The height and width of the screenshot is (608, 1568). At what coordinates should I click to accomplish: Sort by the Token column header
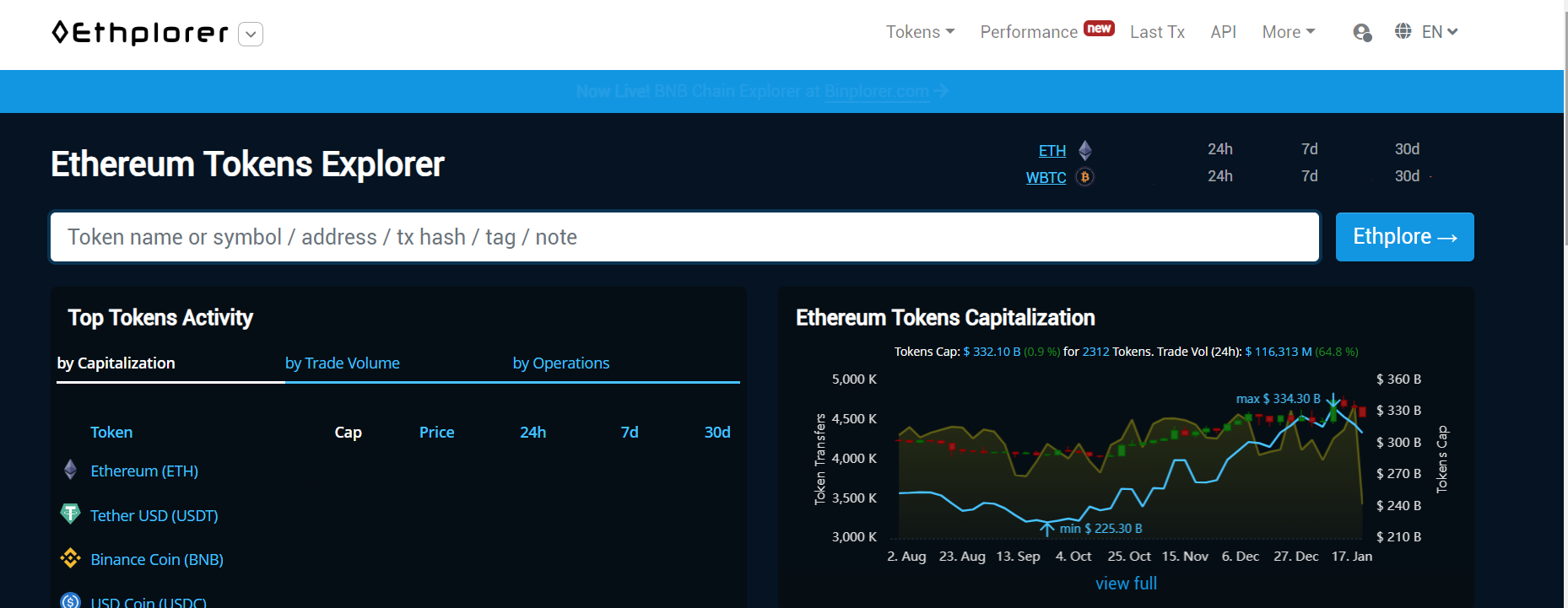(x=111, y=433)
